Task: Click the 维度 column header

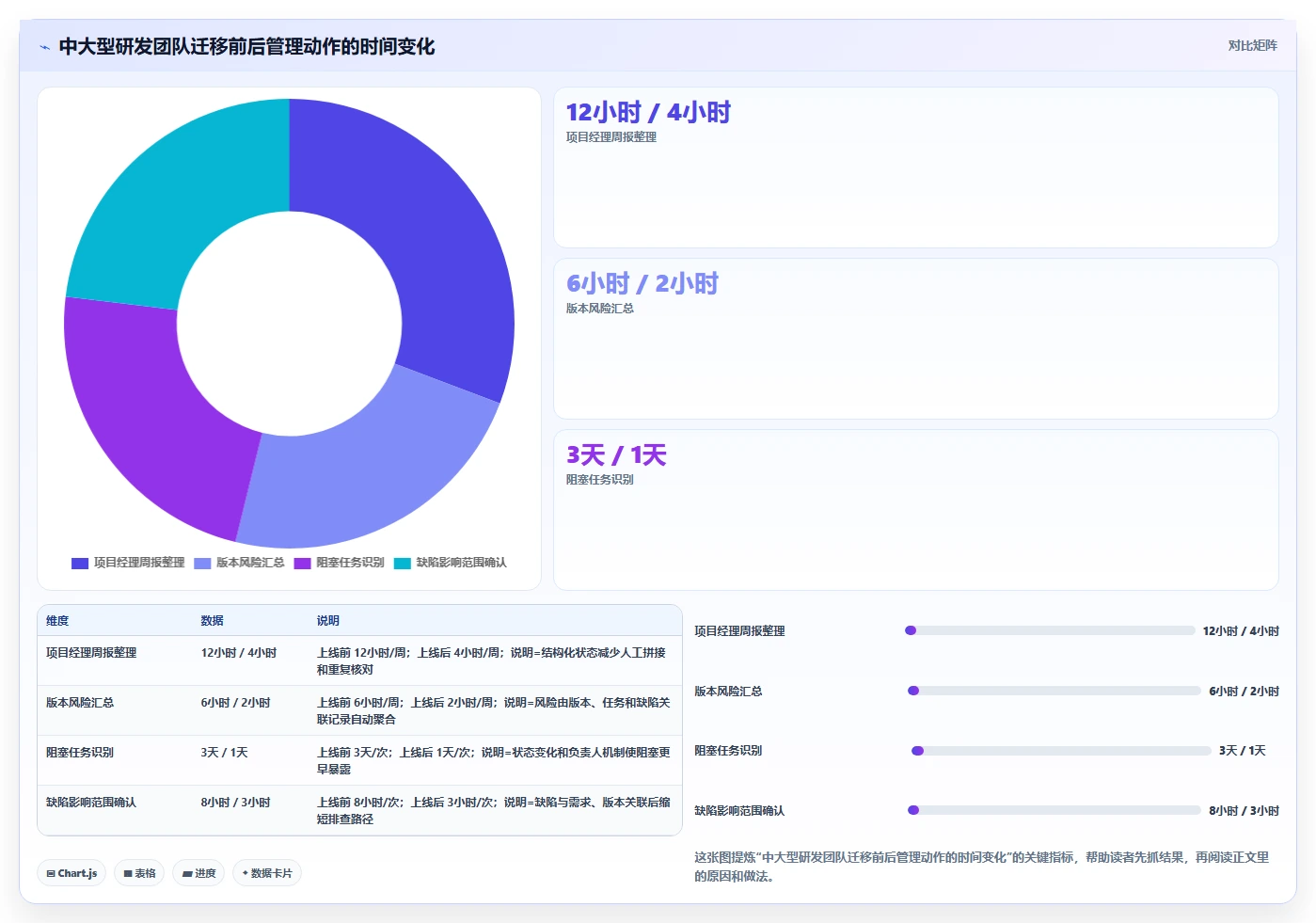Action: point(57,621)
